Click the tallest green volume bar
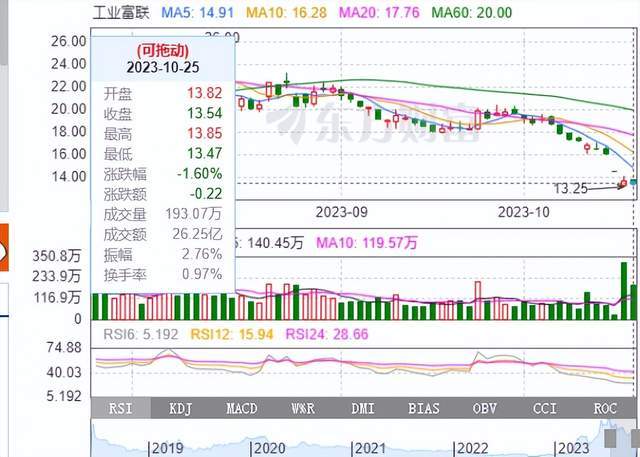 click(625, 291)
